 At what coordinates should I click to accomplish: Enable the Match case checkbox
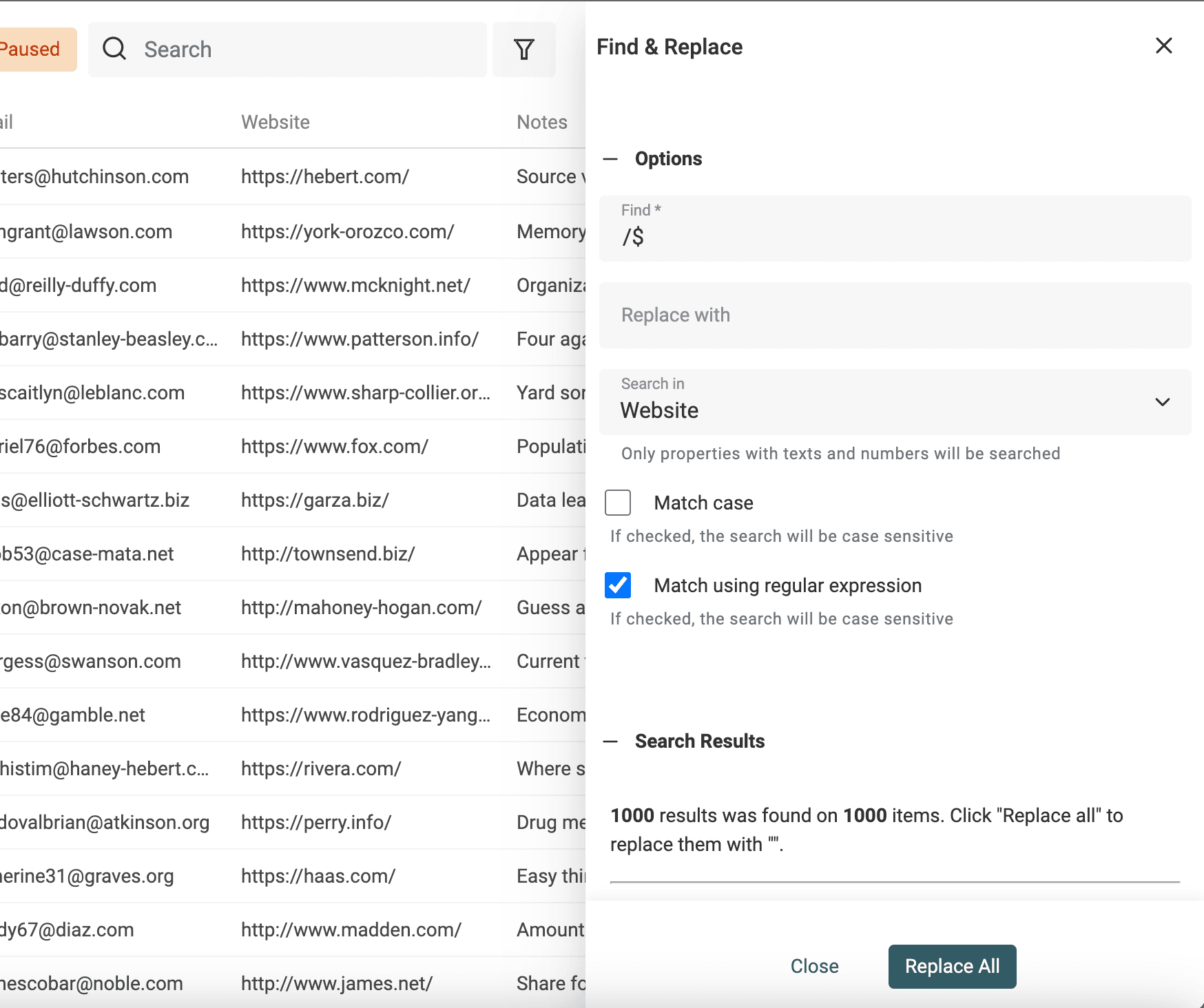coord(618,503)
